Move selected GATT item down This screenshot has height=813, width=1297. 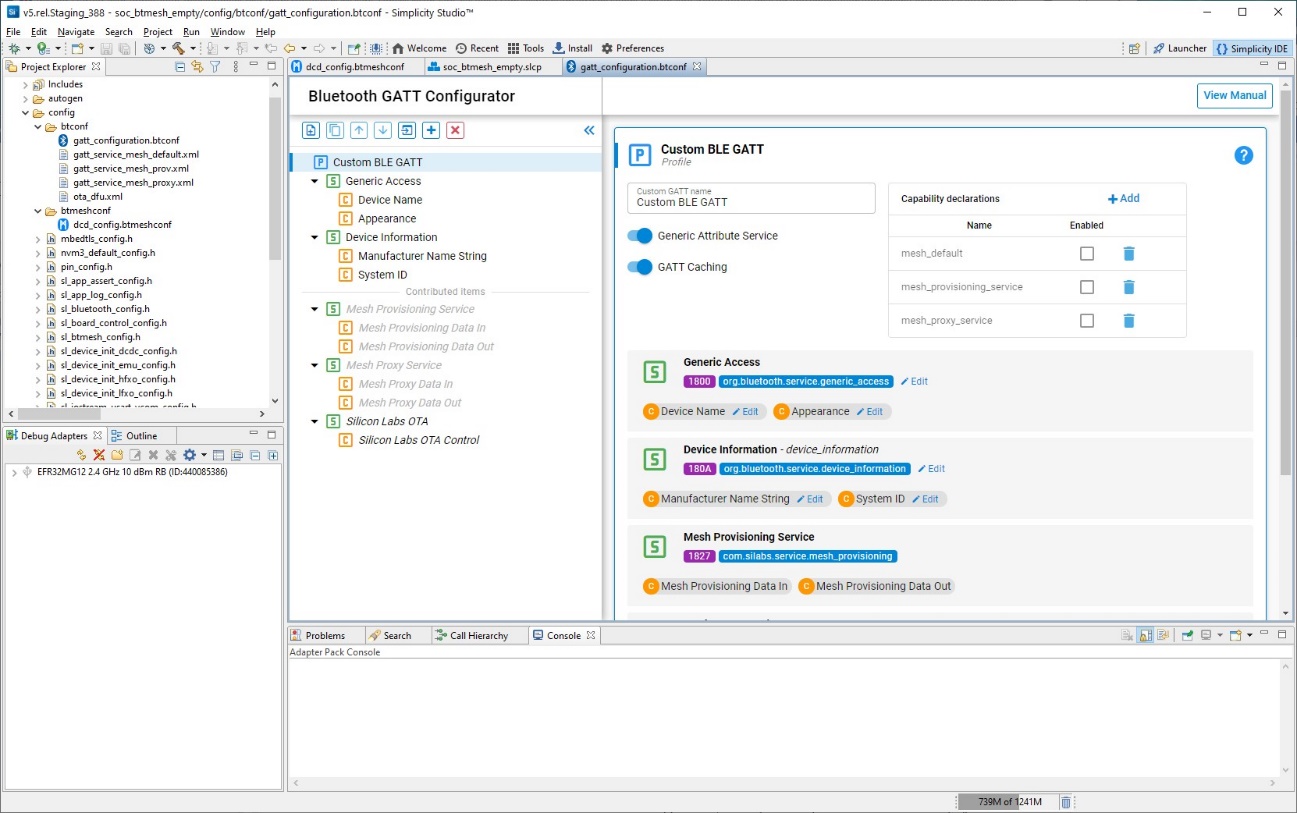383,130
